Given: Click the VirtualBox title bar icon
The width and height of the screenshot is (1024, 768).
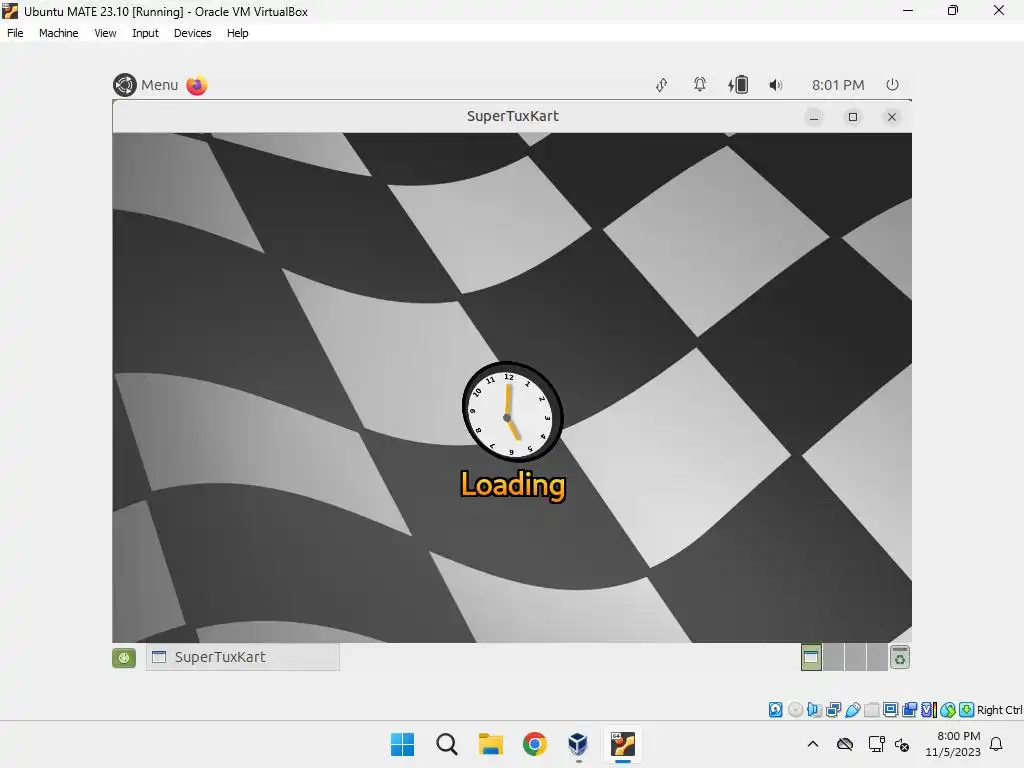Looking at the screenshot, I should (x=10, y=11).
